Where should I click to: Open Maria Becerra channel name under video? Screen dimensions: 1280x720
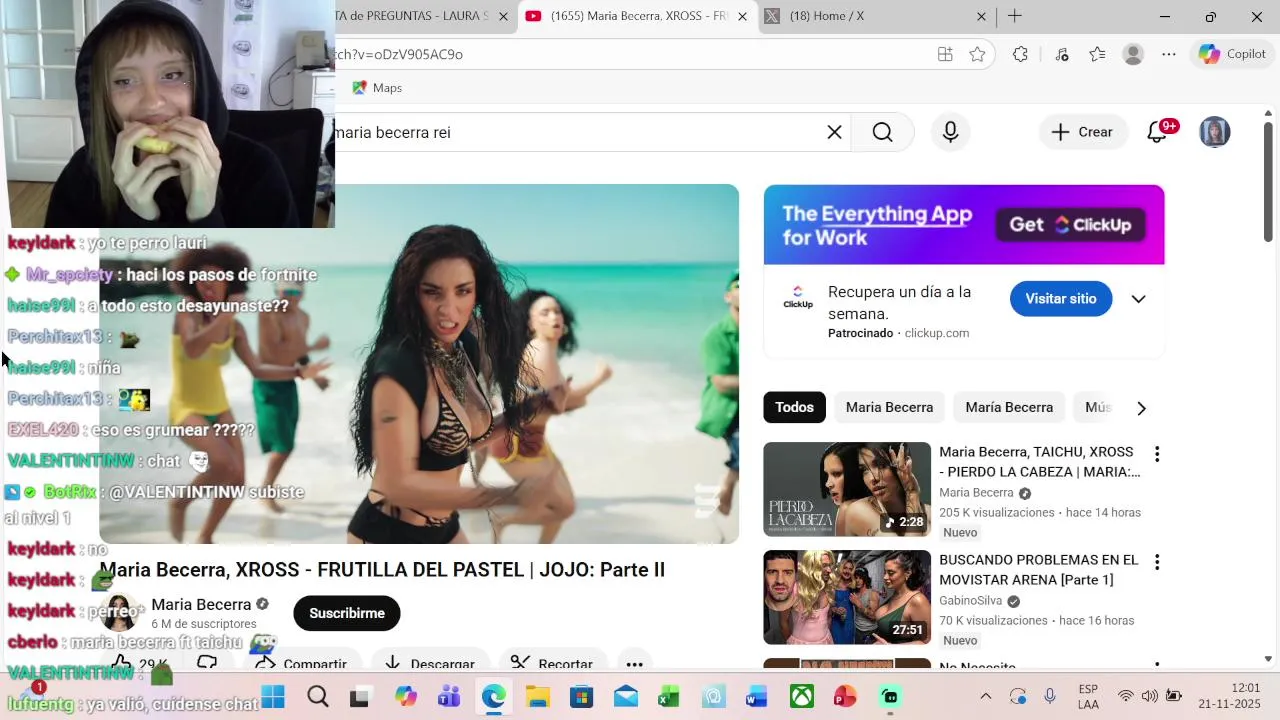[x=201, y=604]
